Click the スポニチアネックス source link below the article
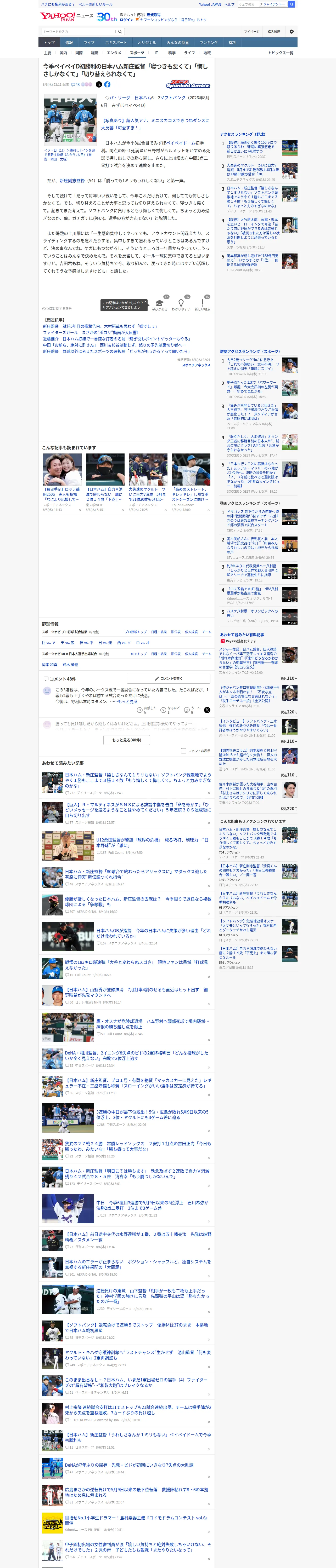The height and width of the screenshot is (1568, 336). click(196, 365)
